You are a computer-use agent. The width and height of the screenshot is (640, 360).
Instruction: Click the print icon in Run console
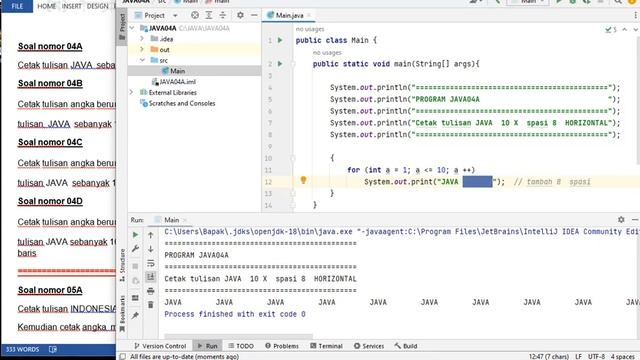[x=151, y=291]
